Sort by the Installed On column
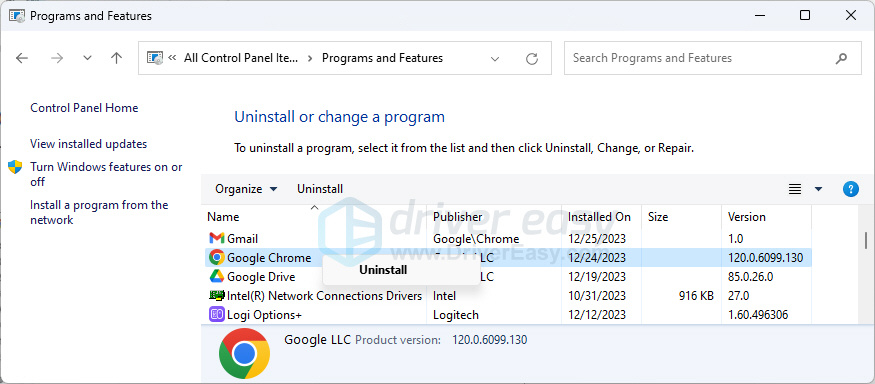The image size is (875, 384). pyautogui.click(x=599, y=217)
